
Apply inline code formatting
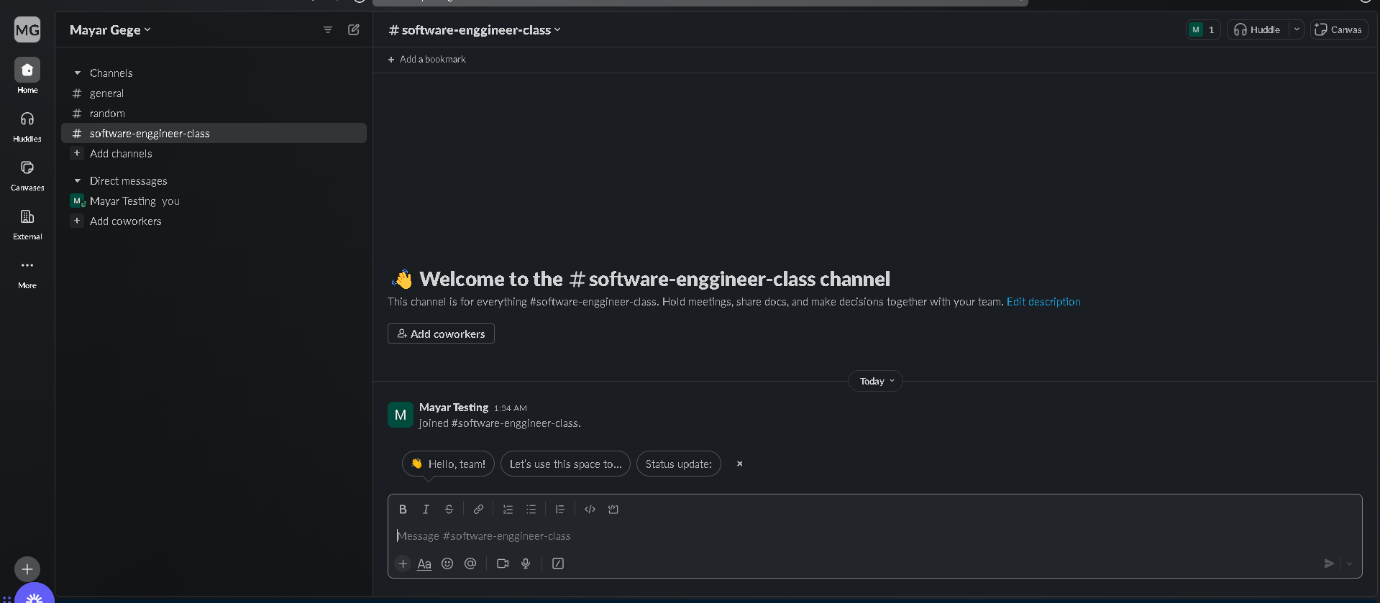590,509
